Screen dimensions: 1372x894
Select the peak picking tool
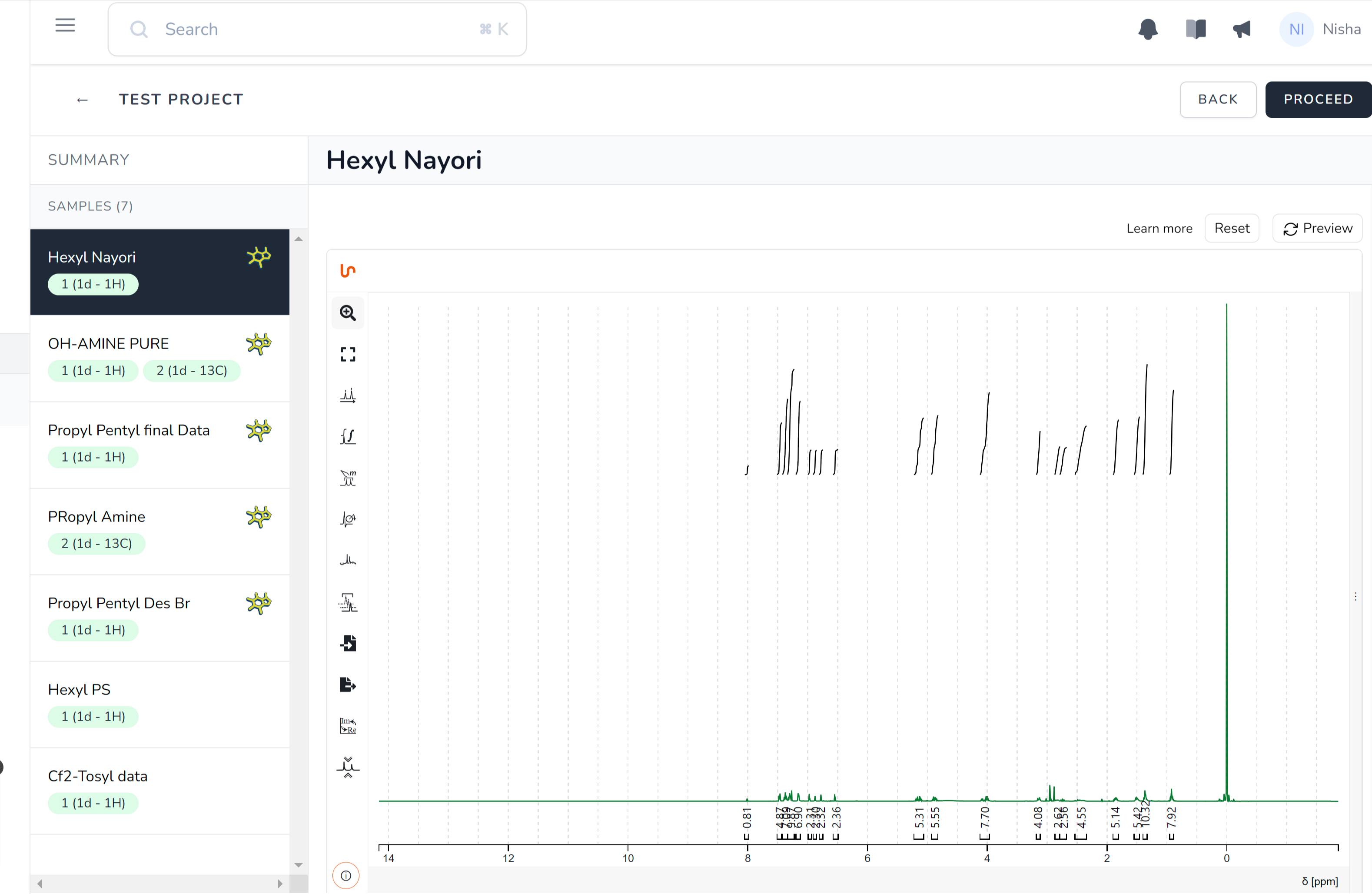[348, 395]
